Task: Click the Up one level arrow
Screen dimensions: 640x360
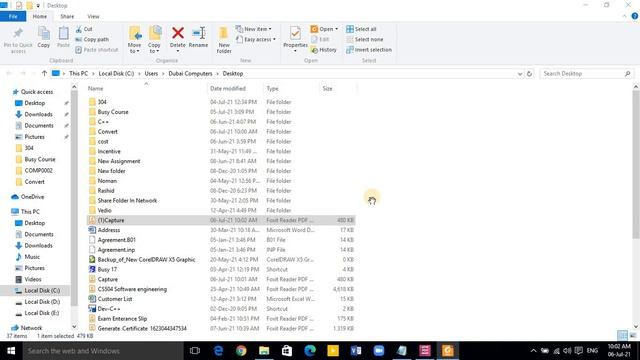Action: (44, 73)
